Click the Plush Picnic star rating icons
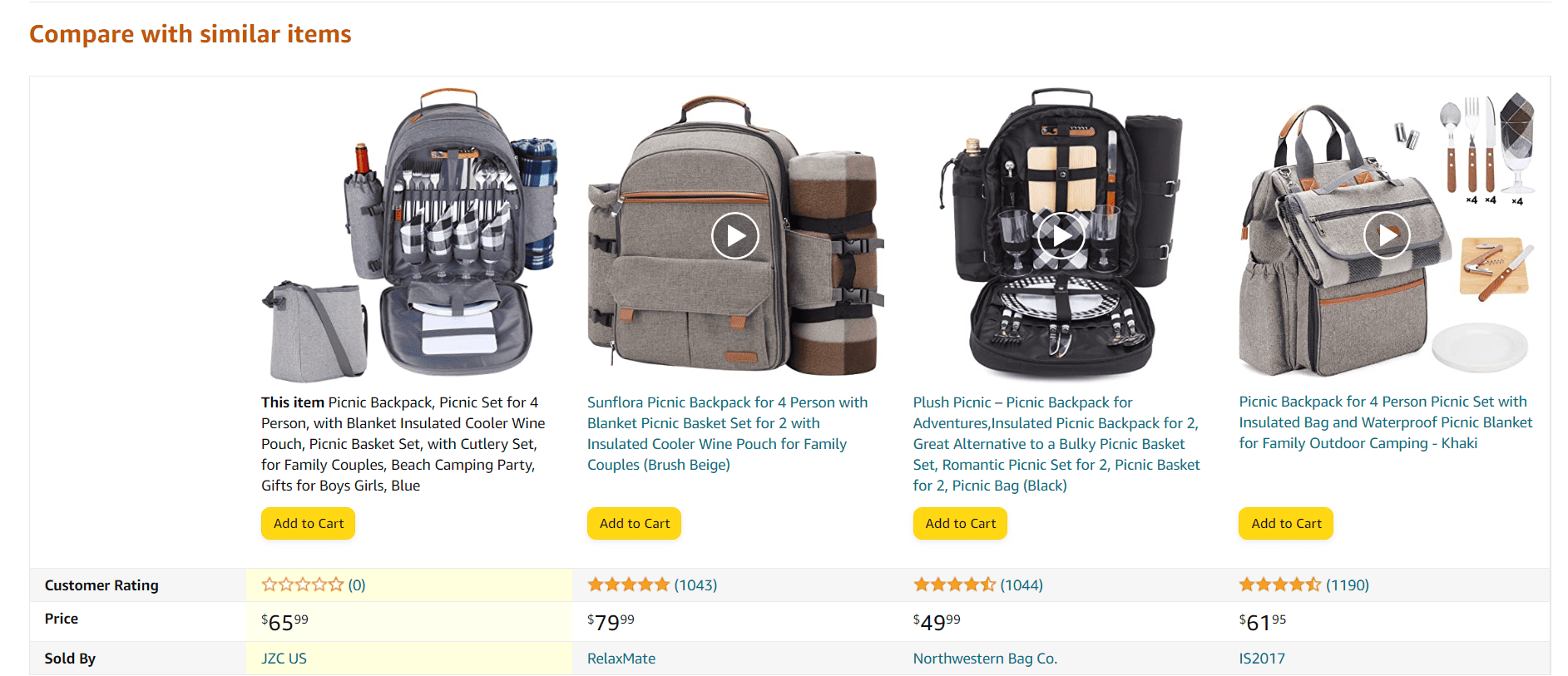1568x676 pixels. (954, 585)
